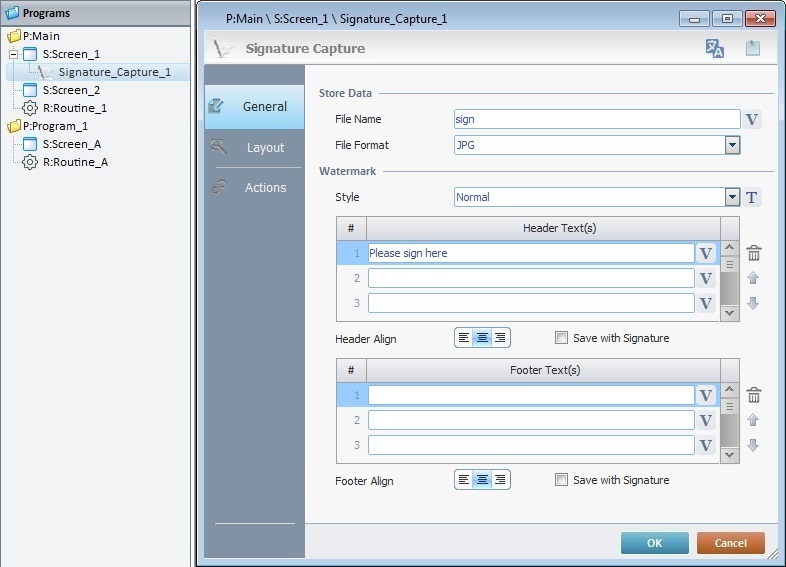The image size is (786, 567).
Task: Switch to the Actions tab
Action: [265, 187]
